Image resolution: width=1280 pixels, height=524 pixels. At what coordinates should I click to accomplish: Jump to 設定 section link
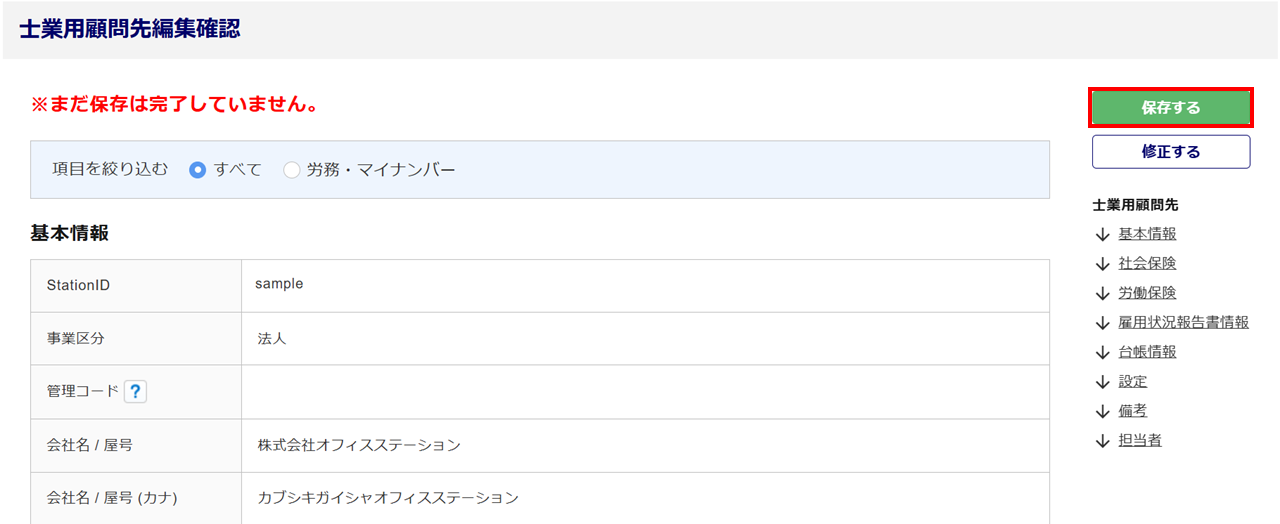pyautogui.click(x=1133, y=381)
